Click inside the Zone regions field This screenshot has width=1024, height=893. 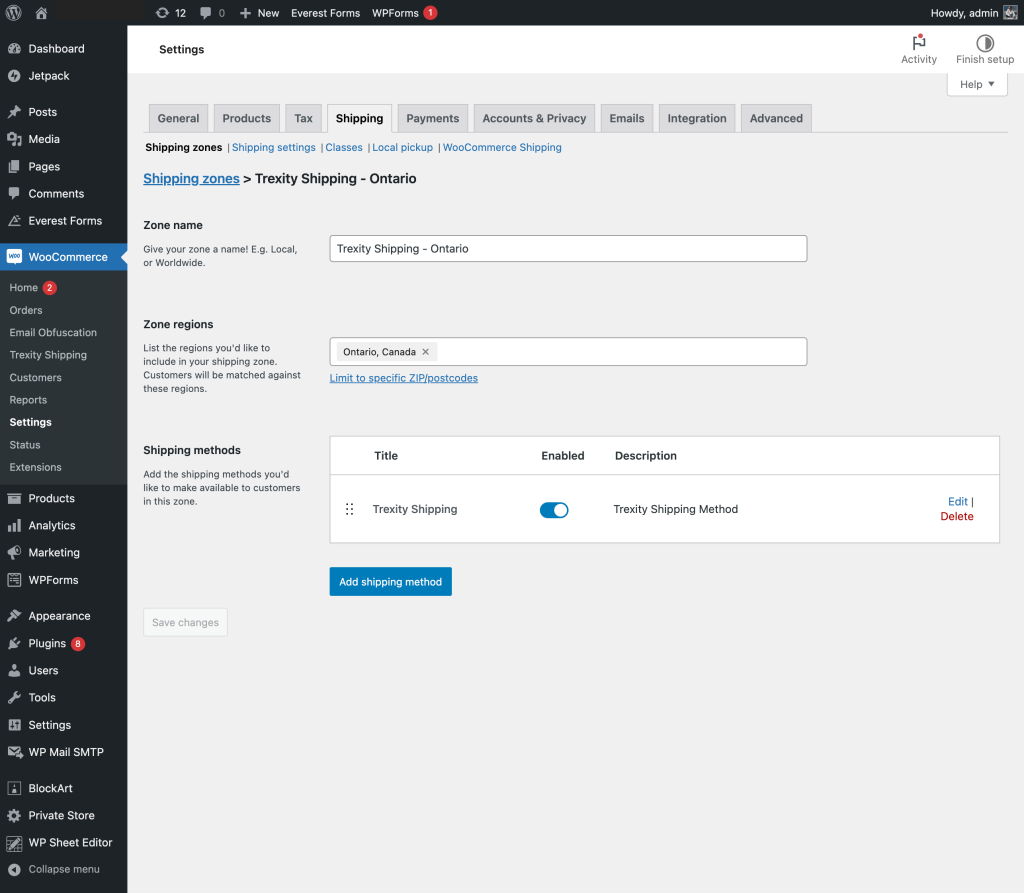(568, 351)
